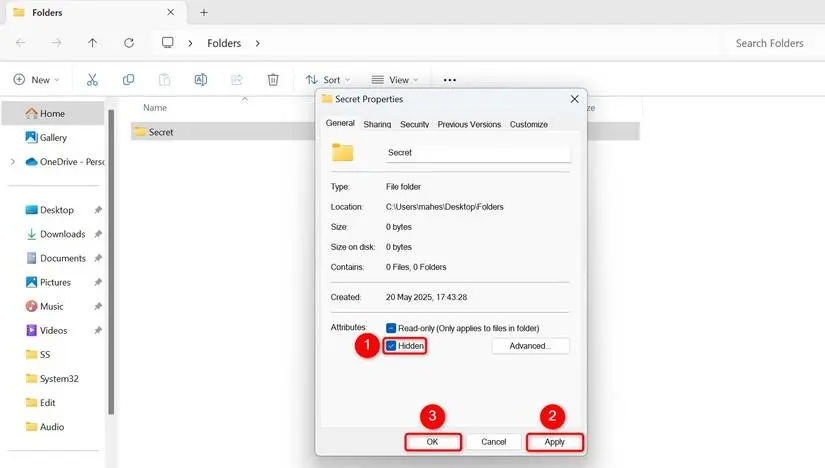Click the Copy icon in toolbar
This screenshot has height=468, width=825.
click(128, 79)
